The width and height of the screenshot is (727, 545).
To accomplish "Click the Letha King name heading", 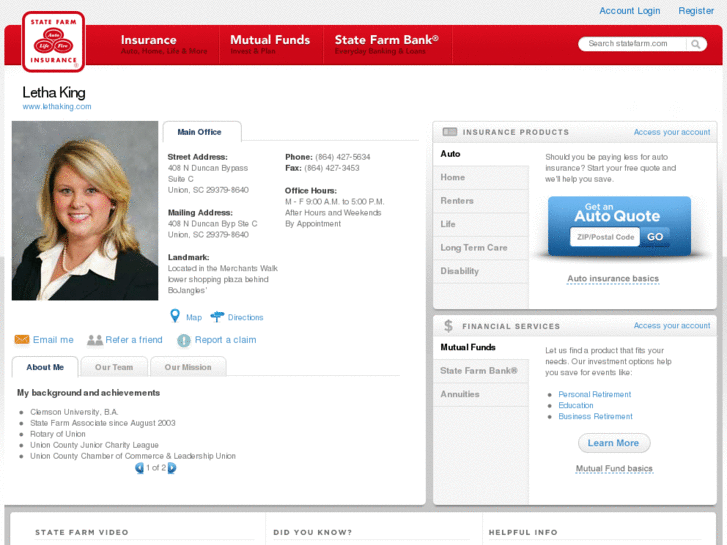I will pyautogui.click(x=54, y=92).
